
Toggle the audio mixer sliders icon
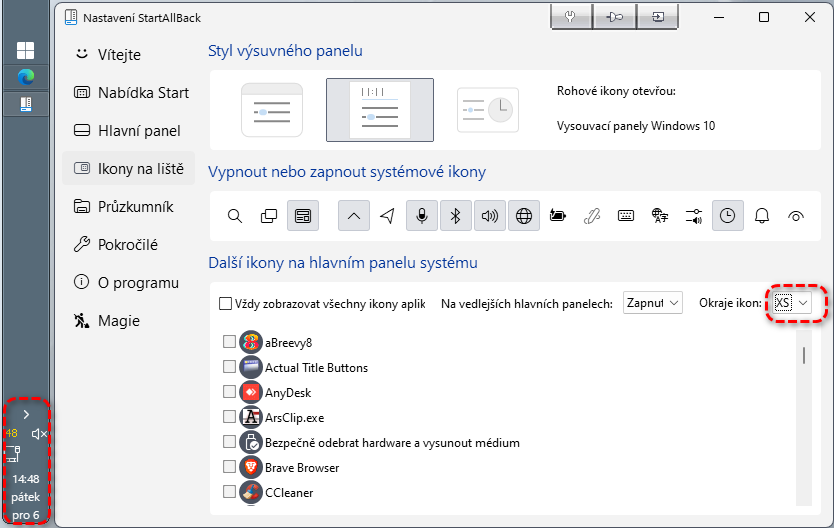pos(694,216)
